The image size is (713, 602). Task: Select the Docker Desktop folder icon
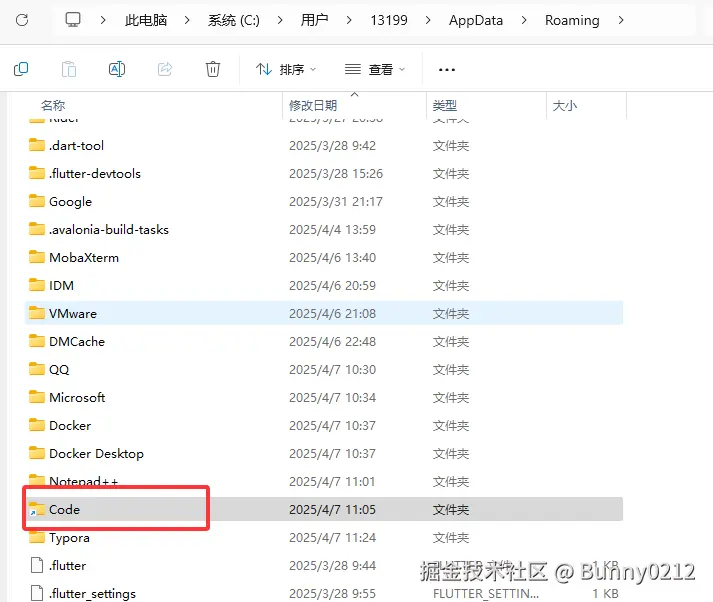click(37, 453)
